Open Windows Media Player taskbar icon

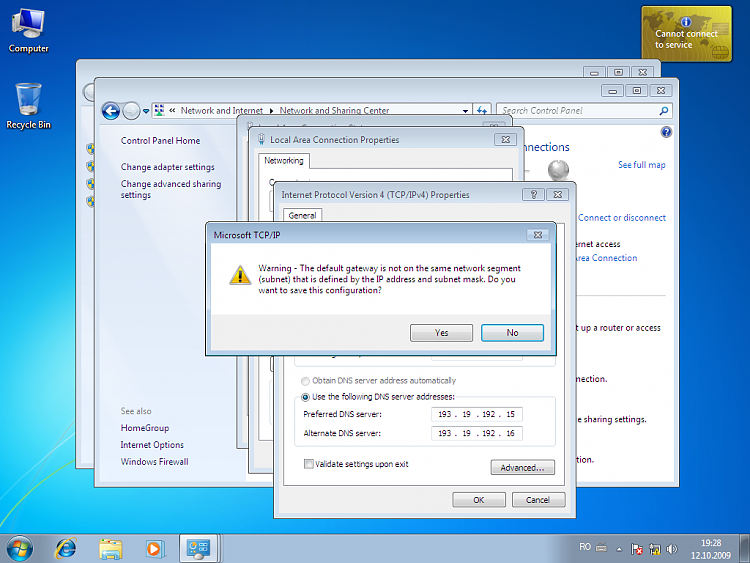[154, 548]
